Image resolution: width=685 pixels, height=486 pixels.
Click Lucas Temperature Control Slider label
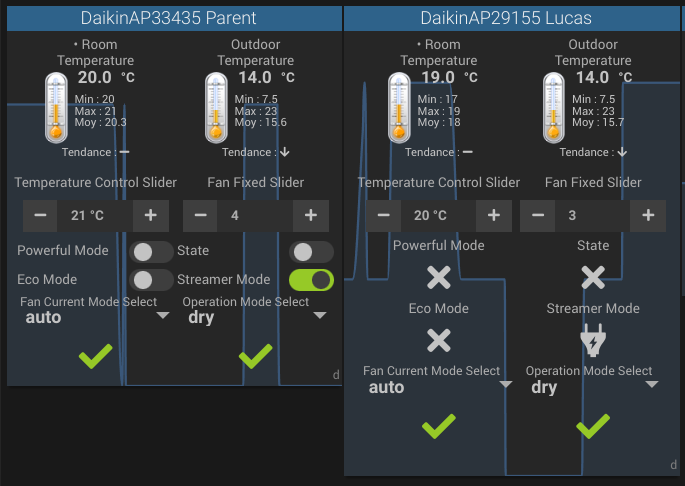(x=439, y=182)
